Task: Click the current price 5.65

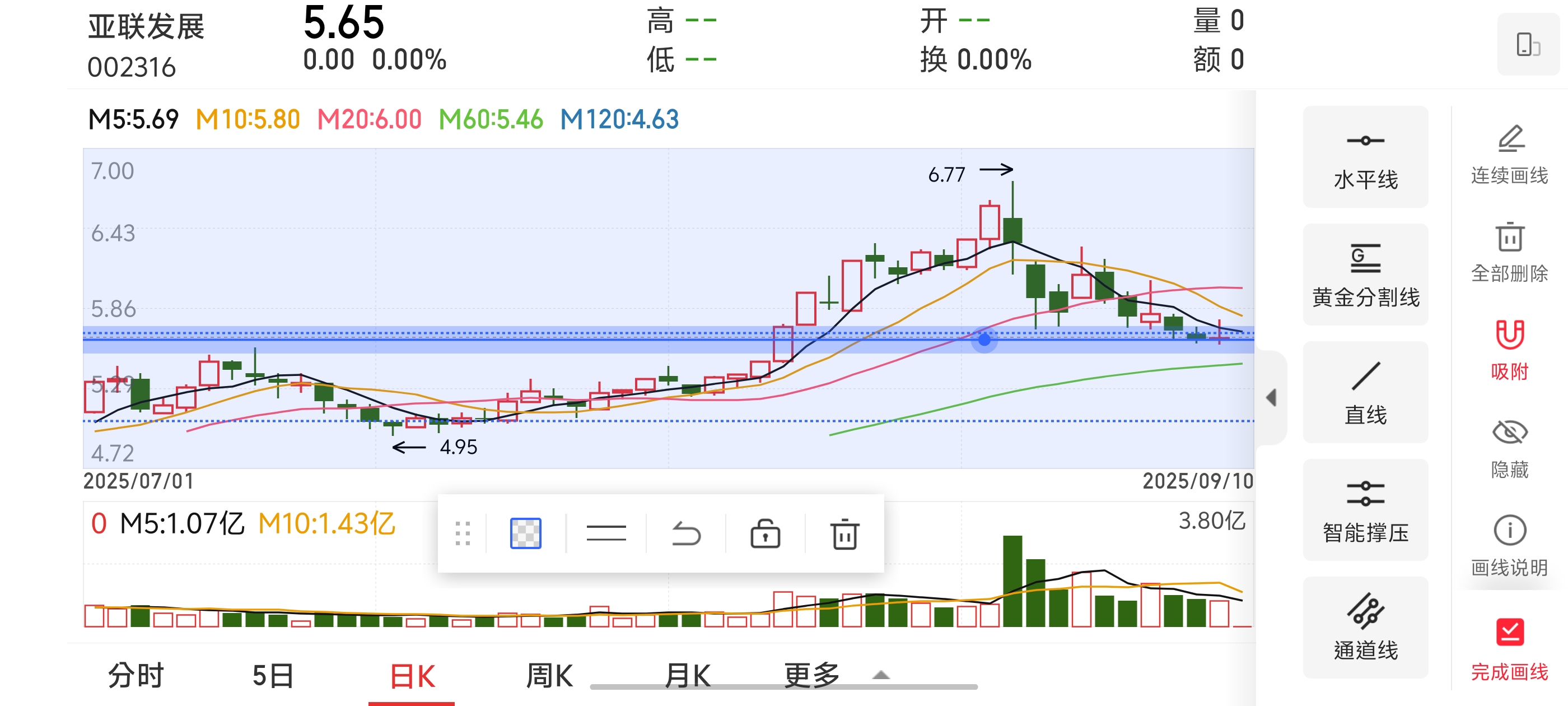Action: pyautogui.click(x=344, y=22)
